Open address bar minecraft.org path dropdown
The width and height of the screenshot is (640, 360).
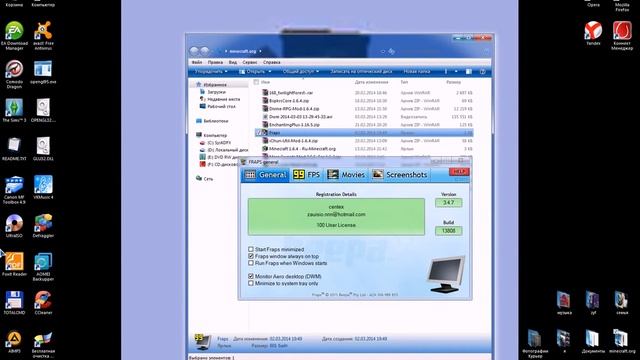[x=260, y=51]
